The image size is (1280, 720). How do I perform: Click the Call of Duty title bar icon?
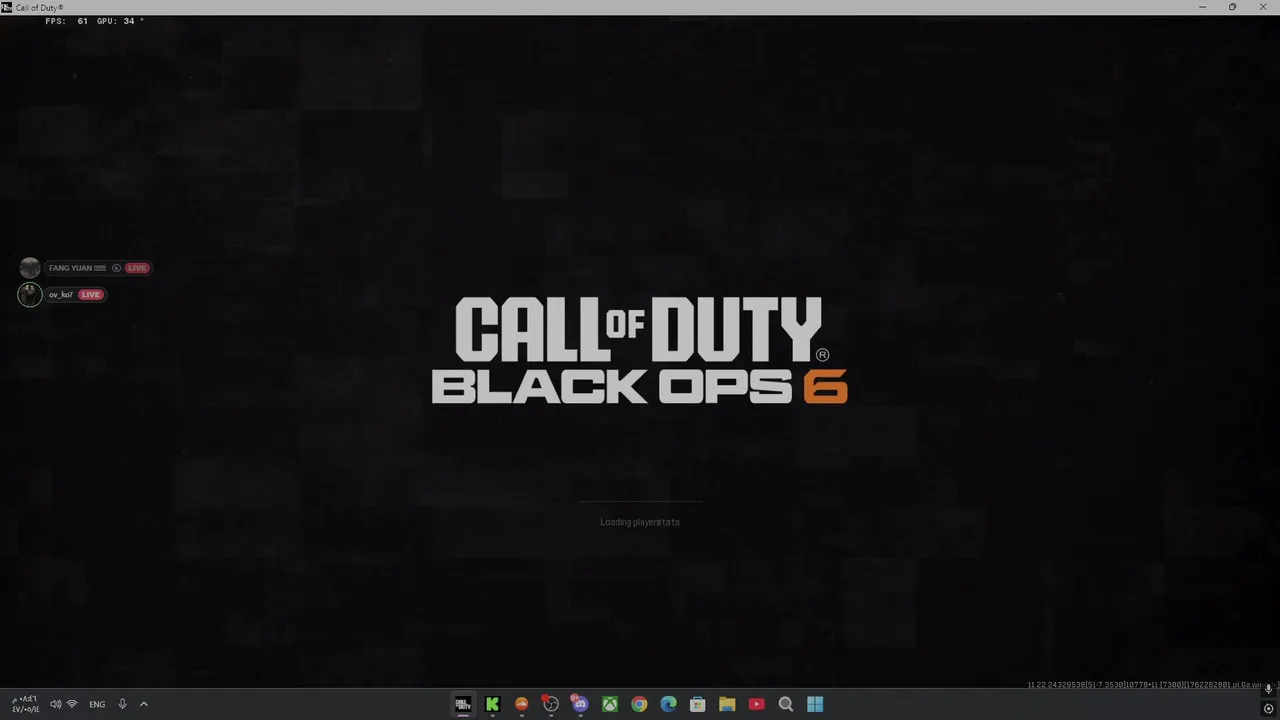(x=7, y=7)
